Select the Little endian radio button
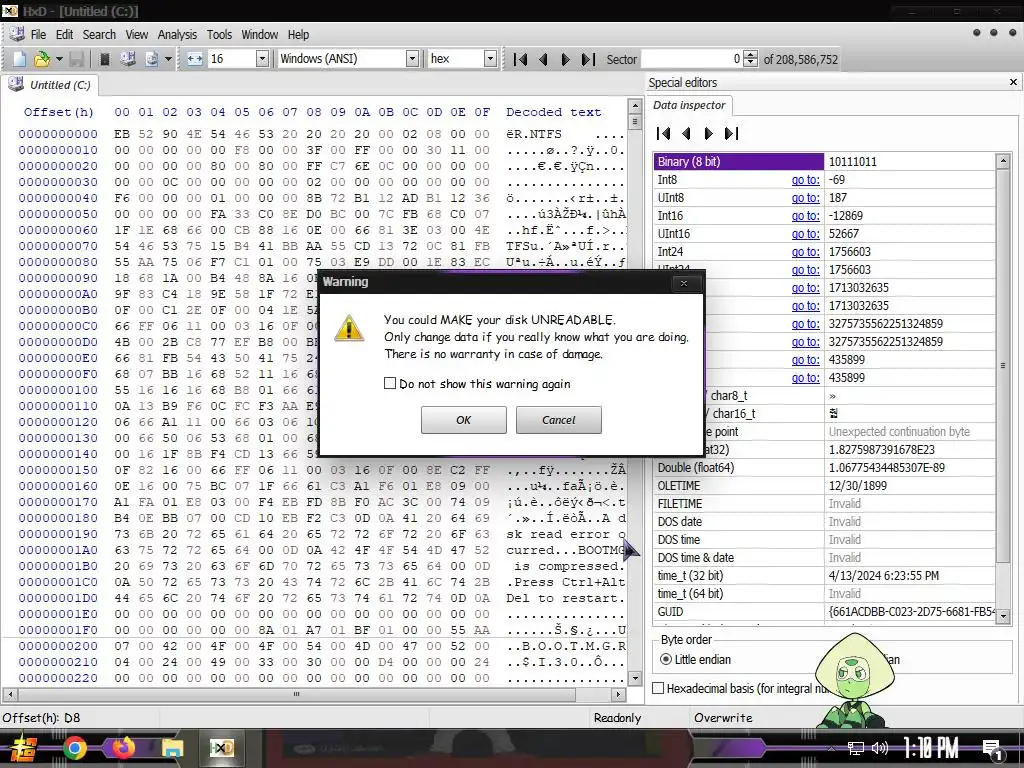The width and height of the screenshot is (1024, 768). pyautogui.click(x=665, y=659)
